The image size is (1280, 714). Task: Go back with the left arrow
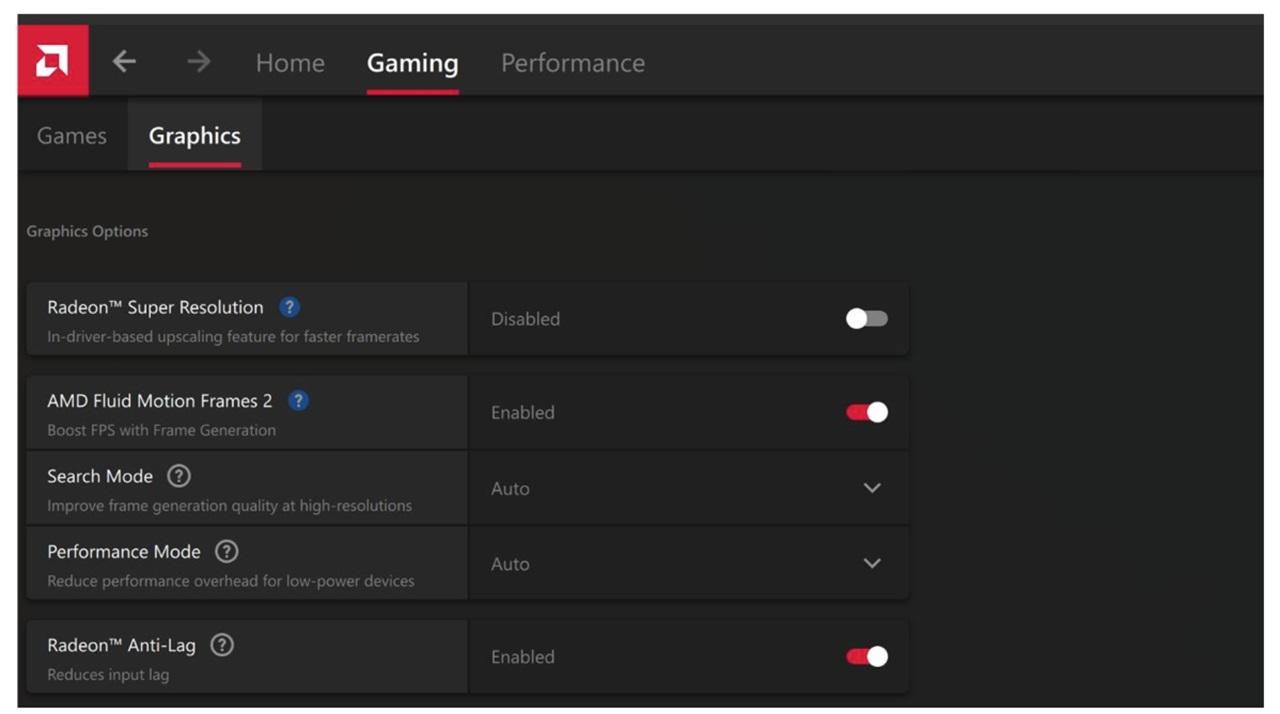[124, 61]
